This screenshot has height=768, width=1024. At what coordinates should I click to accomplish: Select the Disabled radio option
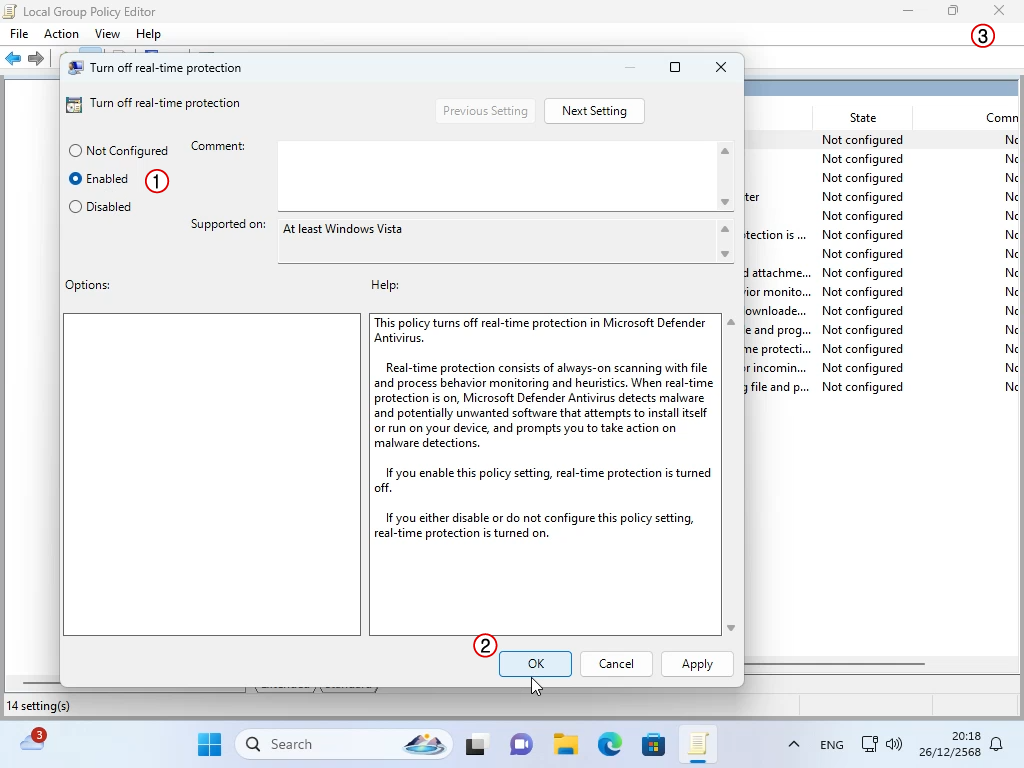click(x=76, y=207)
